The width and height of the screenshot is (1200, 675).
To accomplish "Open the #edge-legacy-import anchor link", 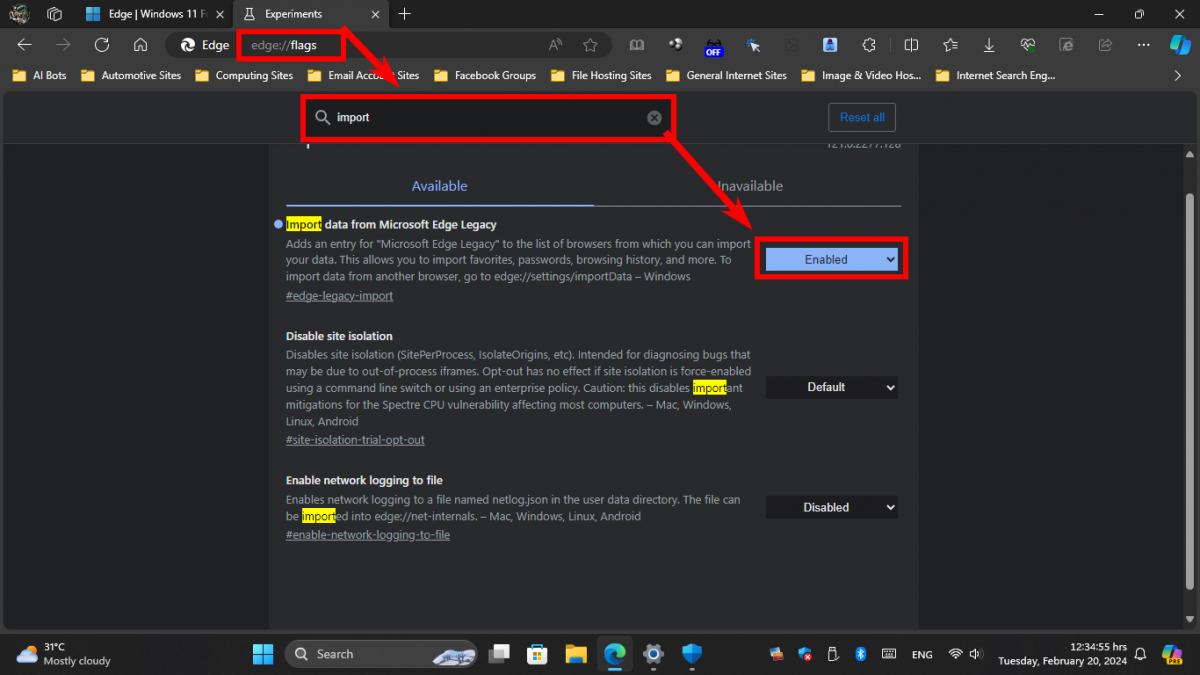I will coord(339,296).
